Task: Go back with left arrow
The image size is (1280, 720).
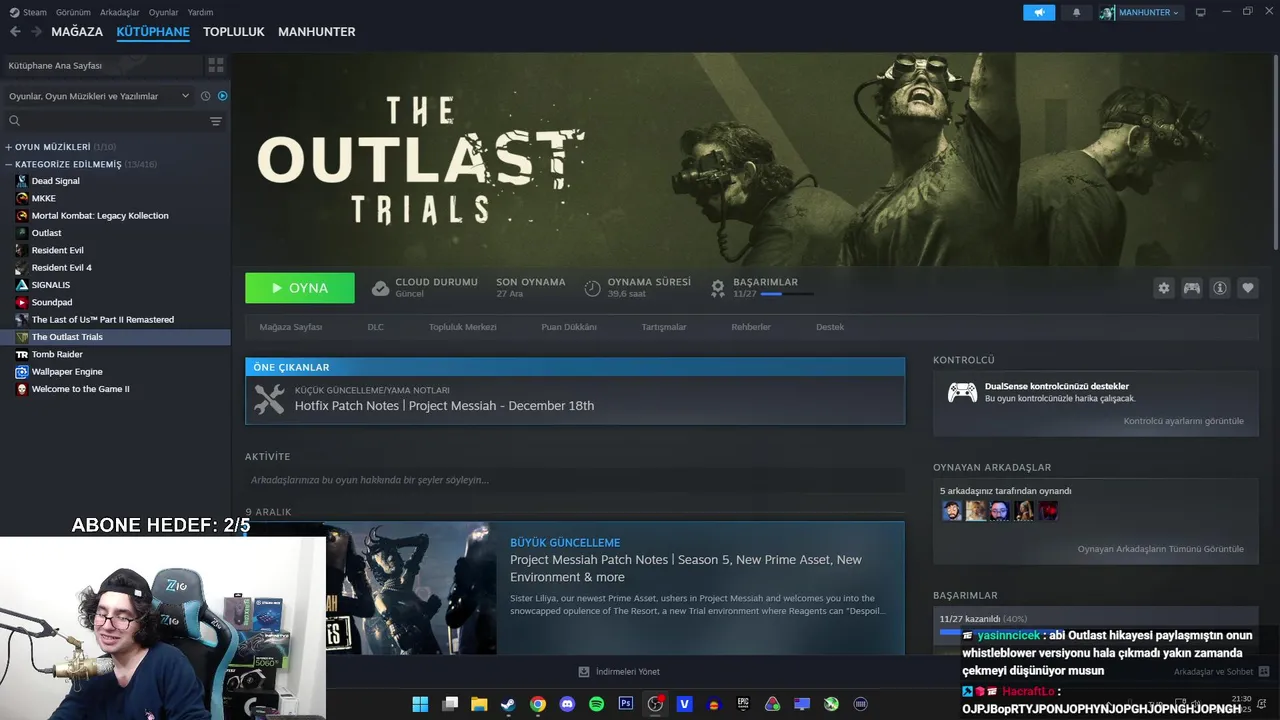Action: coord(15,32)
